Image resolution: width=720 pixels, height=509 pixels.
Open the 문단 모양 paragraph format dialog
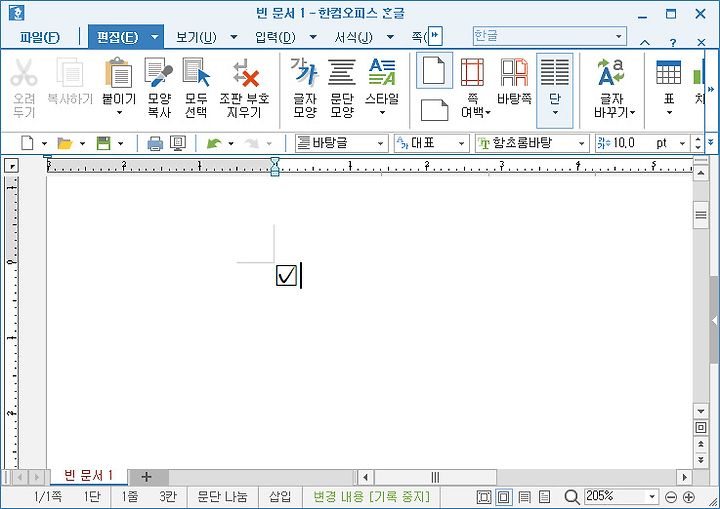(x=342, y=73)
